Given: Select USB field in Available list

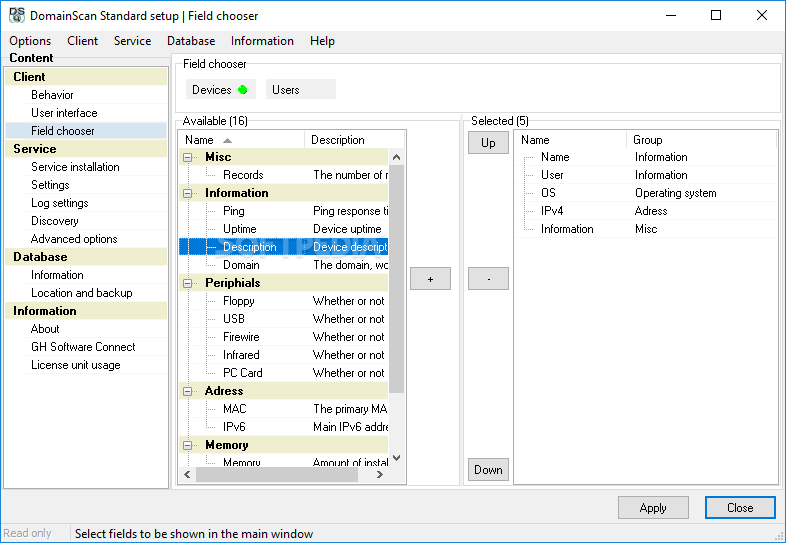Looking at the screenshot, I should click(x=234, y=319).
